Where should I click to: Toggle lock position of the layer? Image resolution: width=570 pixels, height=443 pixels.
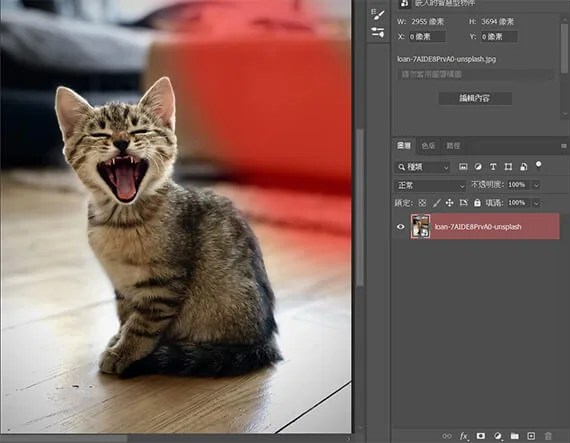click(449, 203)
